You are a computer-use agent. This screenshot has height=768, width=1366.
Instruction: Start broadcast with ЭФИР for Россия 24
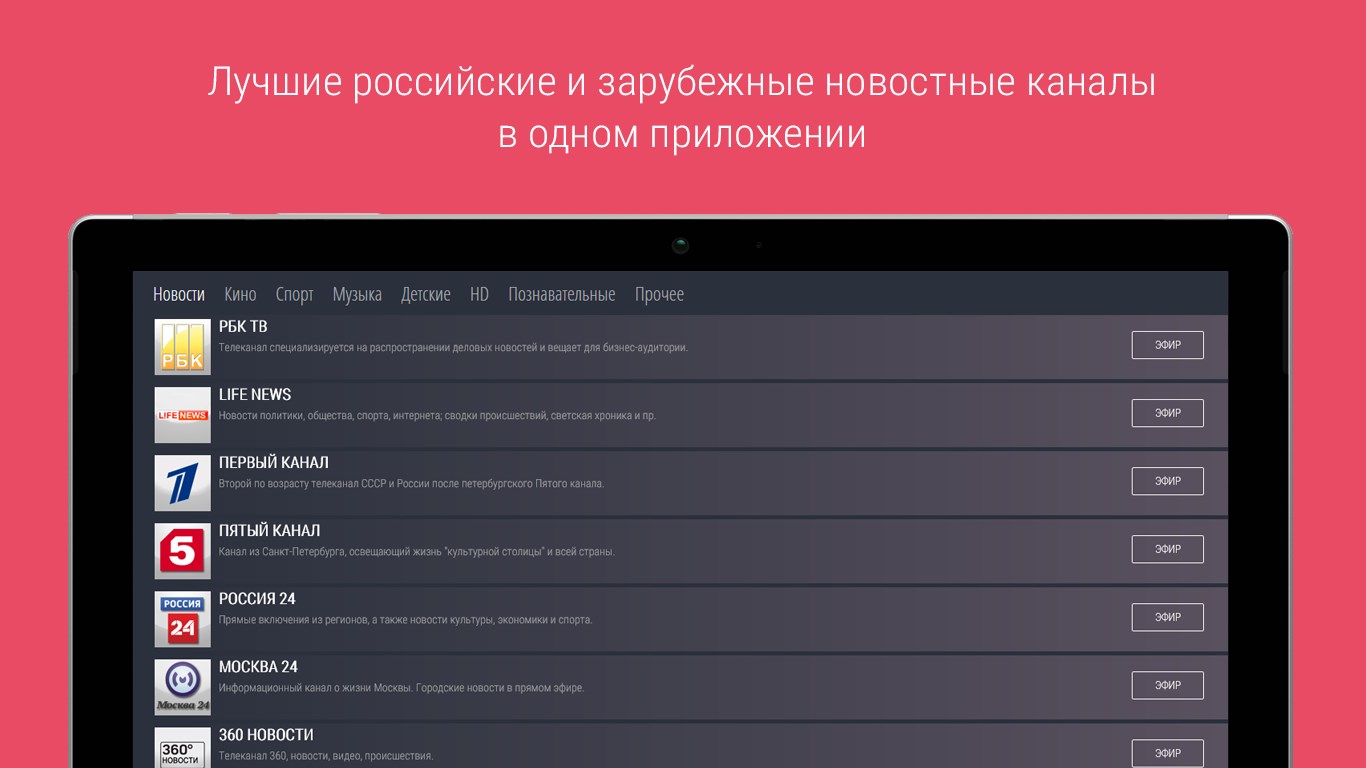pyautogui.click(x=1167, y=617)
